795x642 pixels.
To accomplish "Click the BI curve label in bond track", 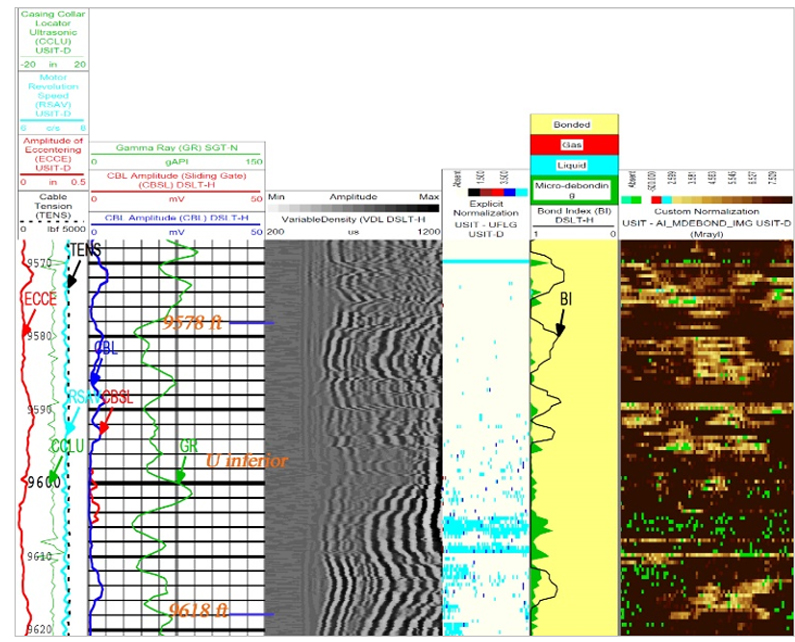I will click(565, 298).
